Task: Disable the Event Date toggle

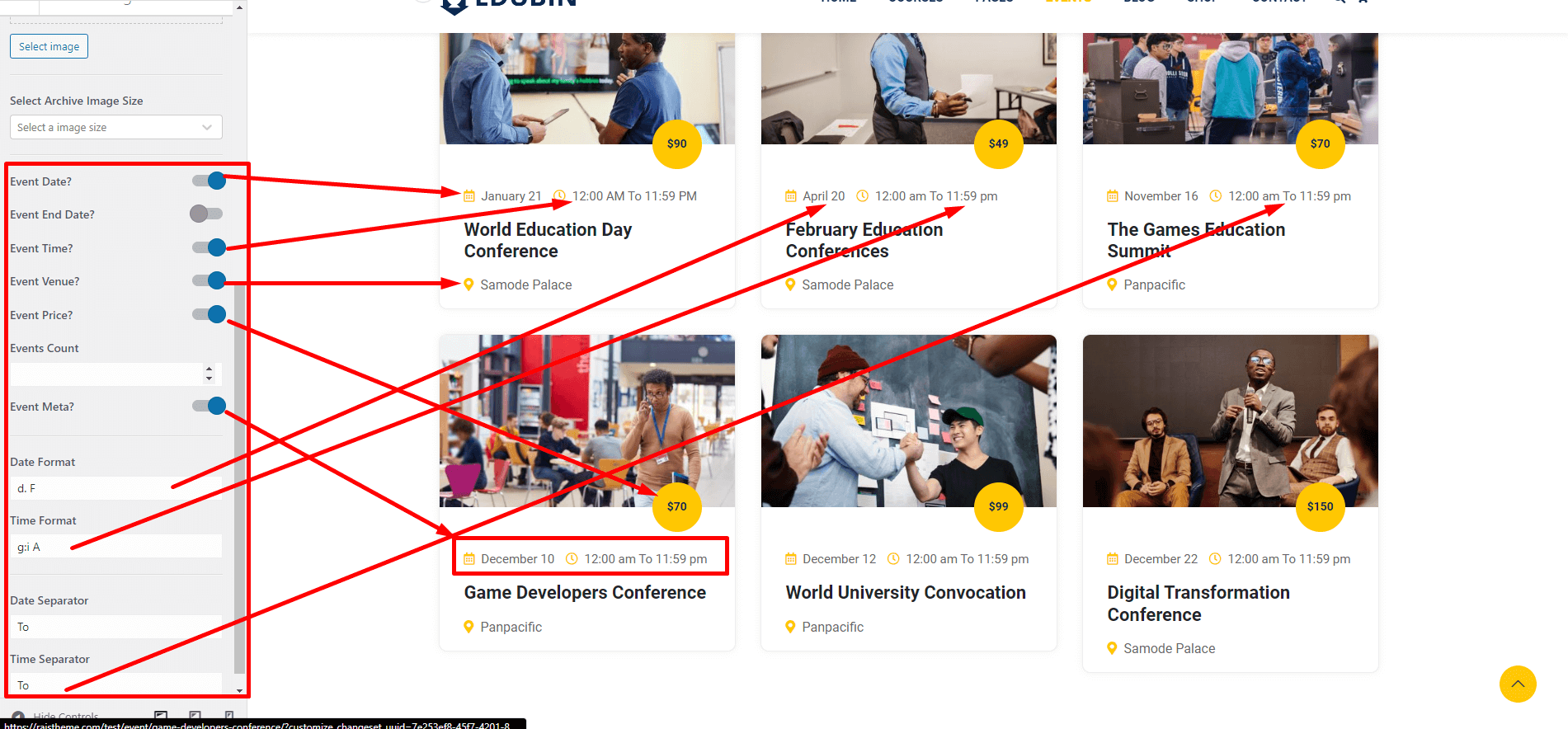Action: click(208, 181)
